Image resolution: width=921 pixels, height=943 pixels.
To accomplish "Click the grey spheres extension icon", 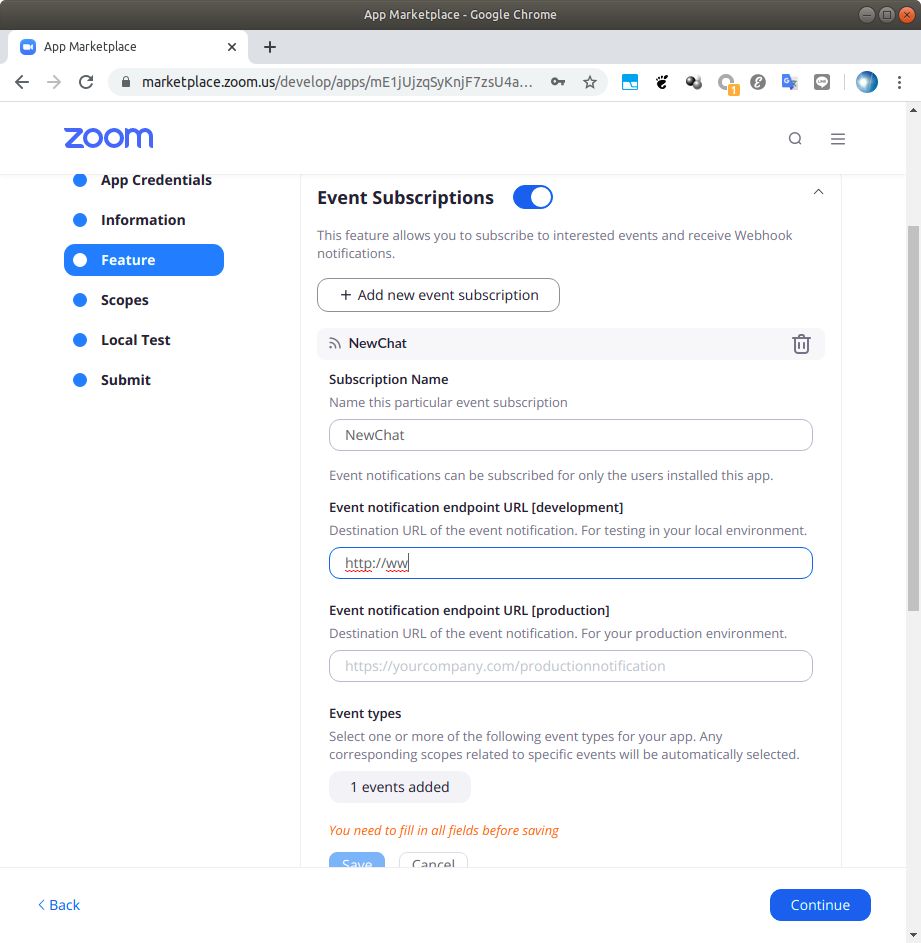I will point(694,82).
